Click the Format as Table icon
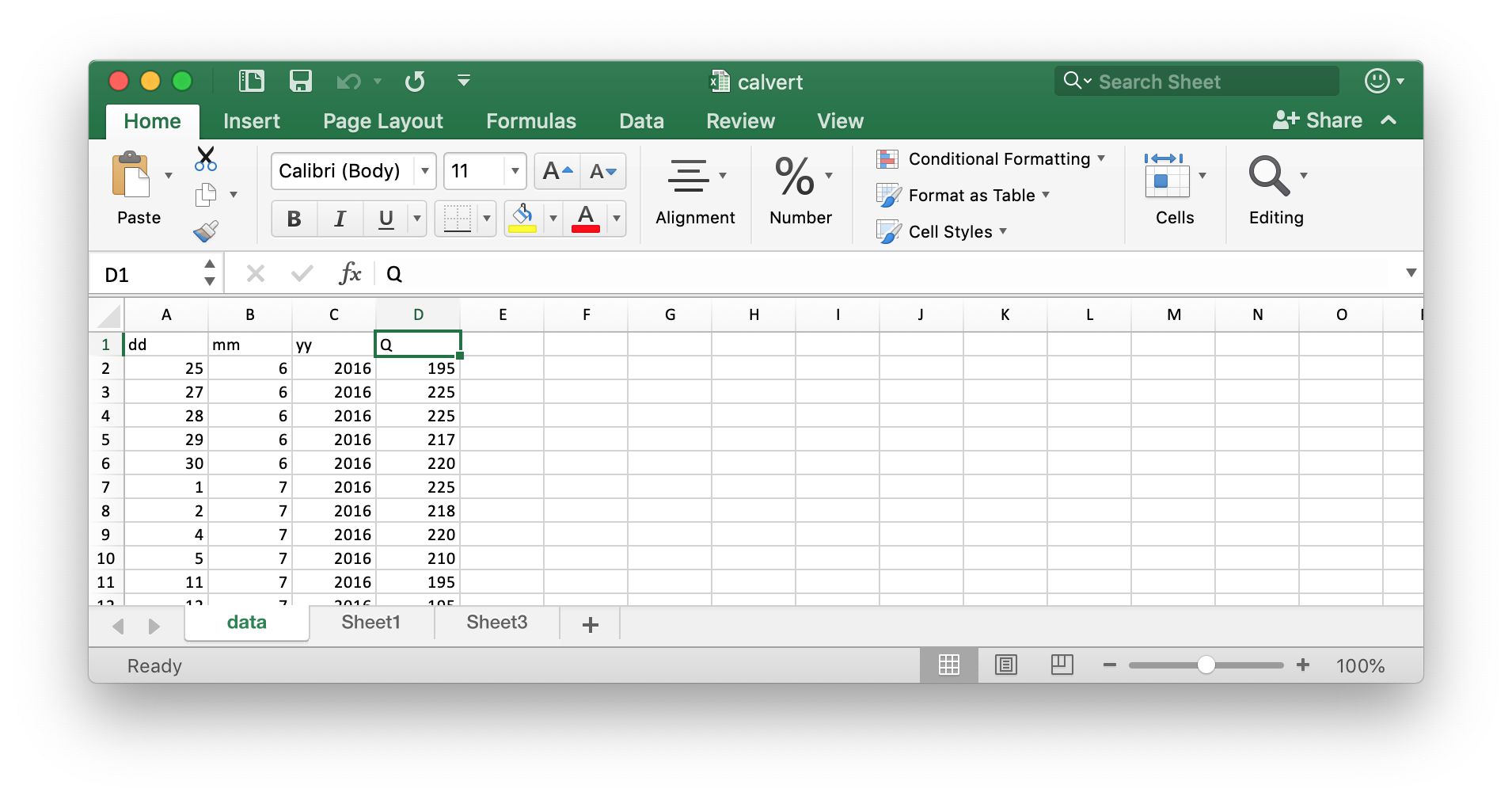This screenshot has height=800, width=1512. pyautogui.click(x=888, y=195)
